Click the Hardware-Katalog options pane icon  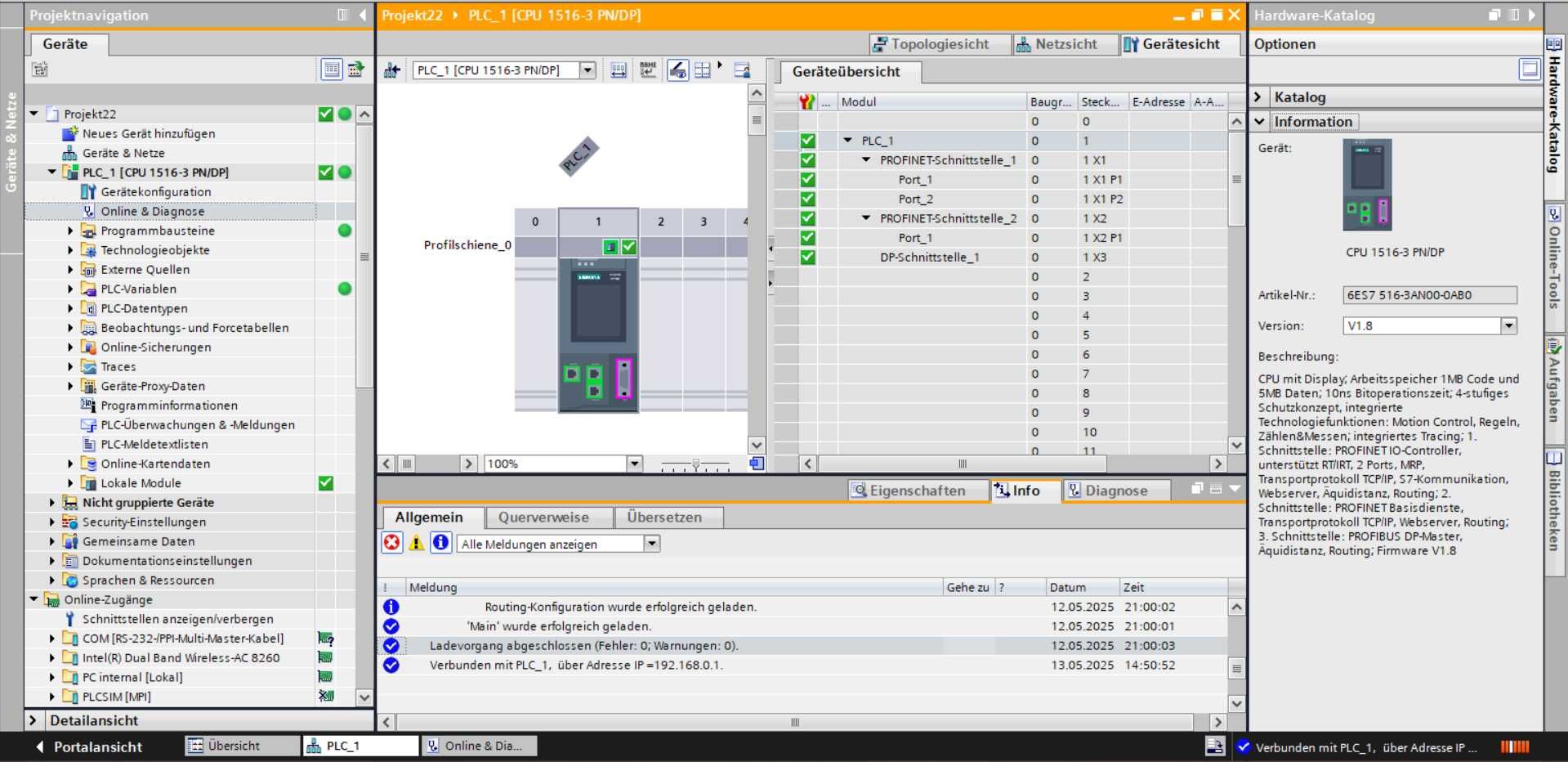[1530, 69]
